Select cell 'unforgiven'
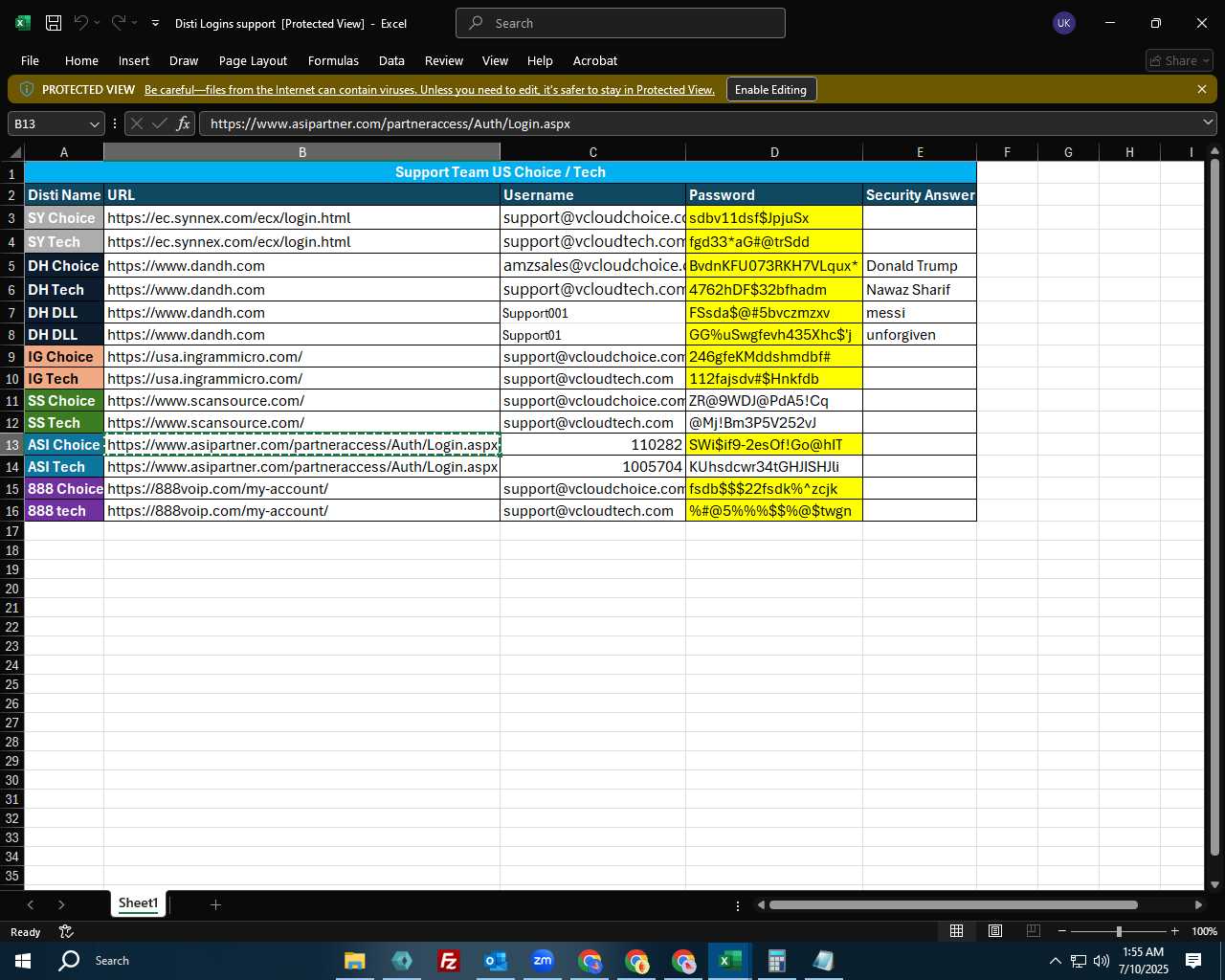 point(919,335)
